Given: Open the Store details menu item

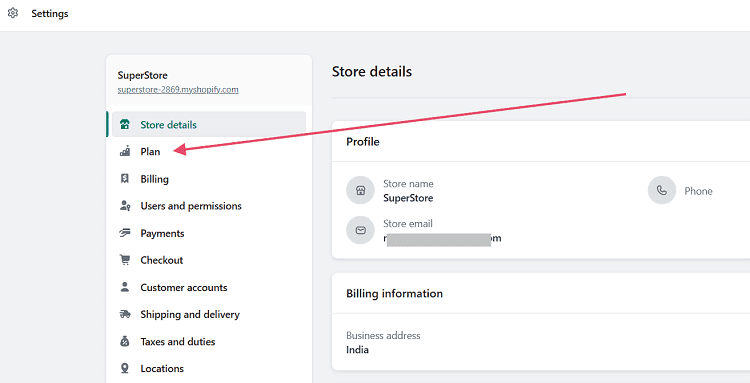Looking at the screenshot, I should [209, 125].
